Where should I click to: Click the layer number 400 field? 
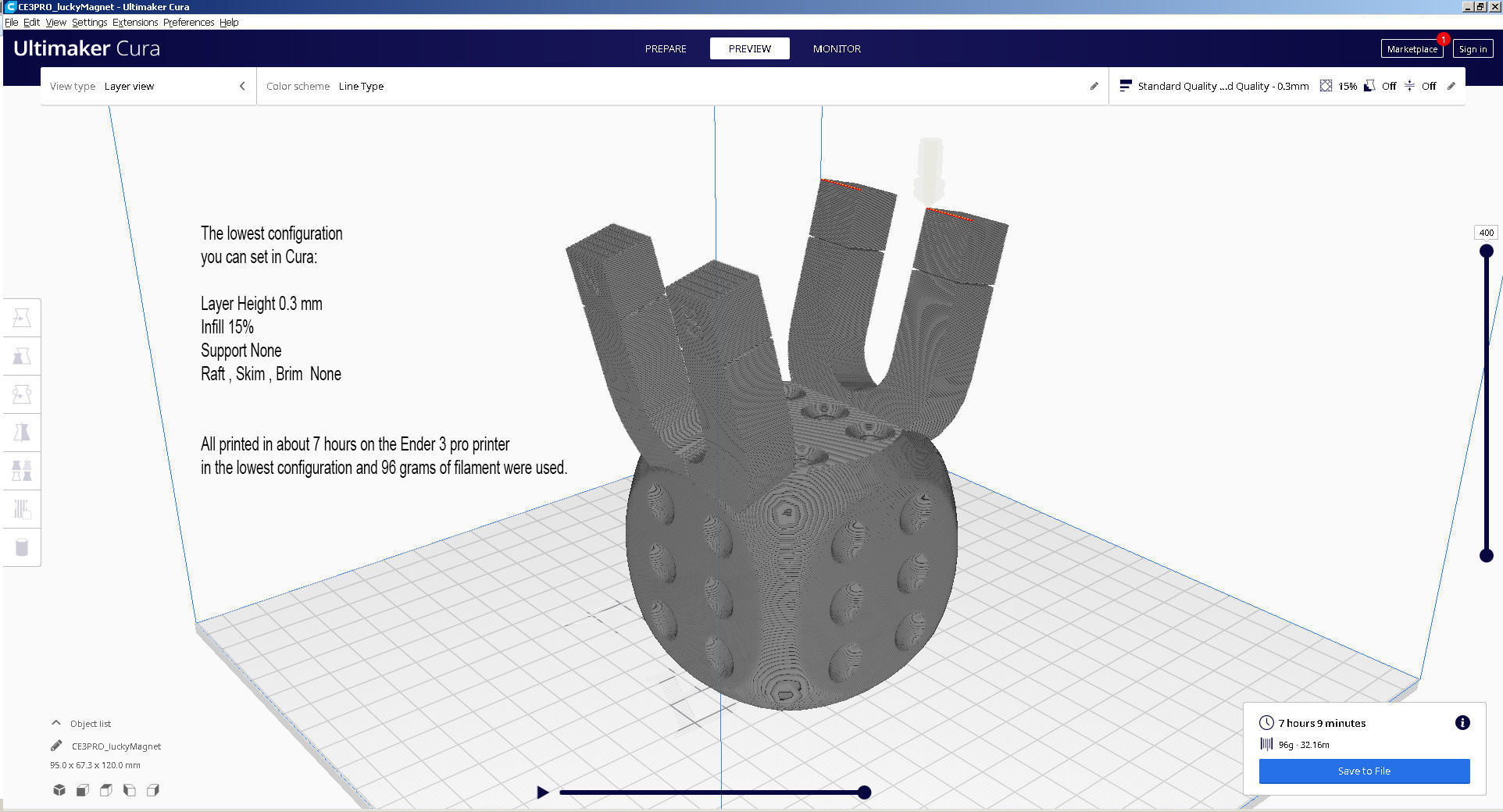(1486, 233)
